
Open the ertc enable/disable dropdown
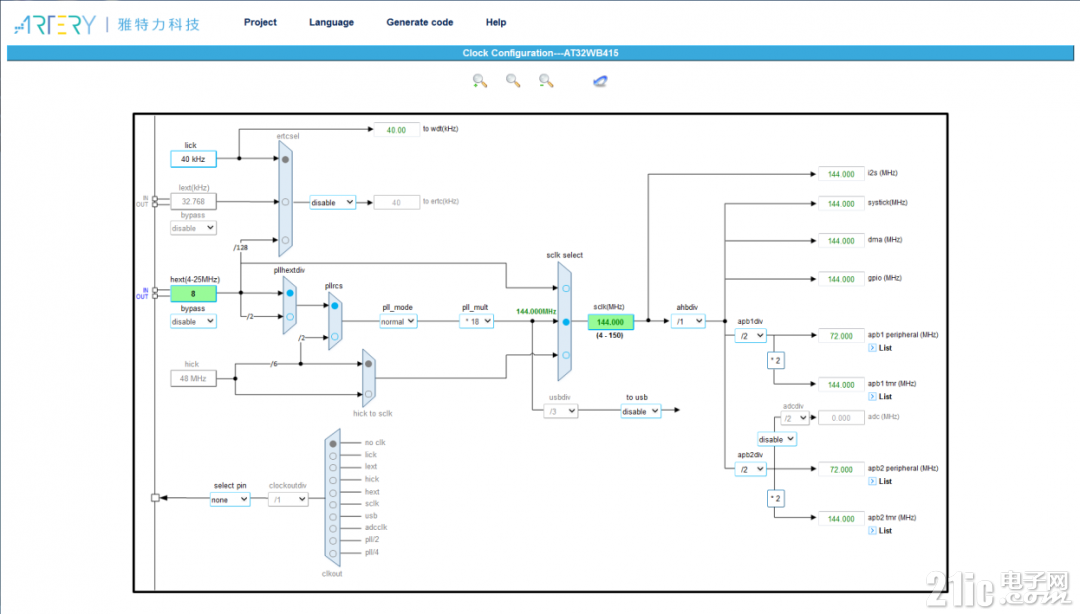332,203
